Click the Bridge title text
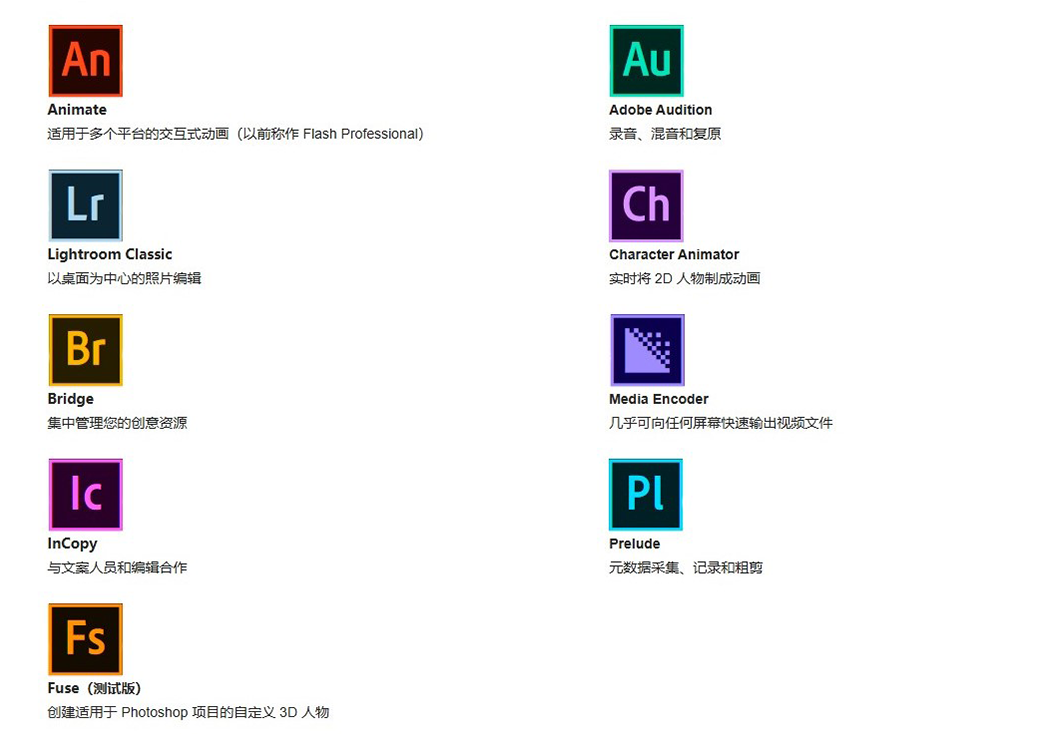The height and width of the screenshot is (735, 1060). pos(70,399)
